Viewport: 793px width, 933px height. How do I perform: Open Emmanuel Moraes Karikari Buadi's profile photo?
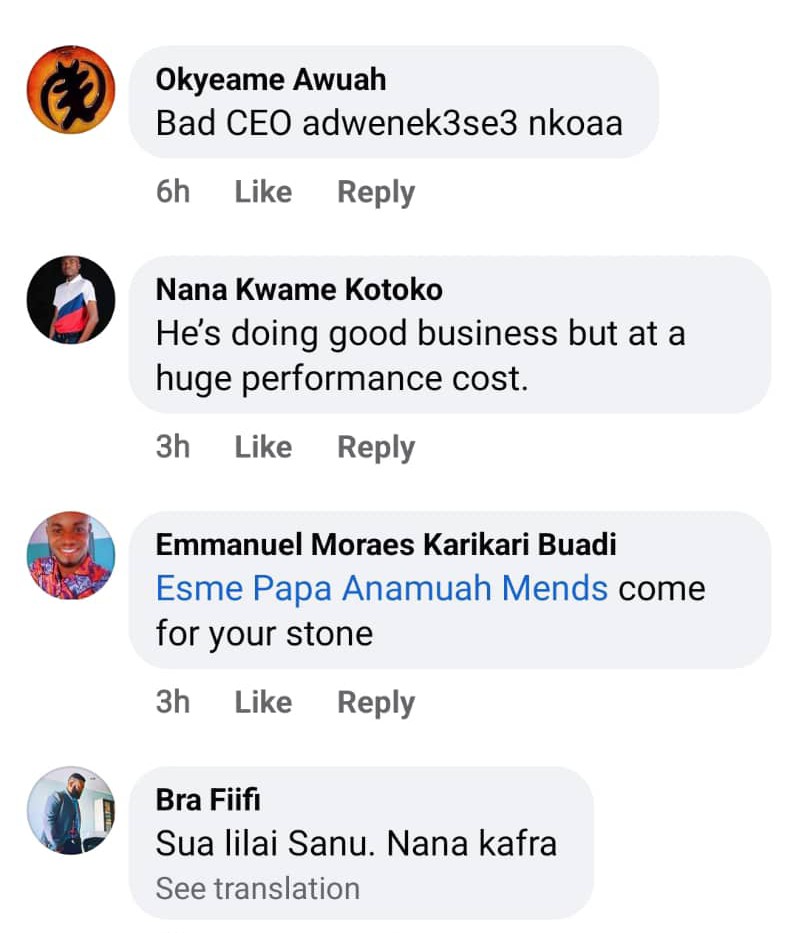pyautogui.click(x=71, y=556)
